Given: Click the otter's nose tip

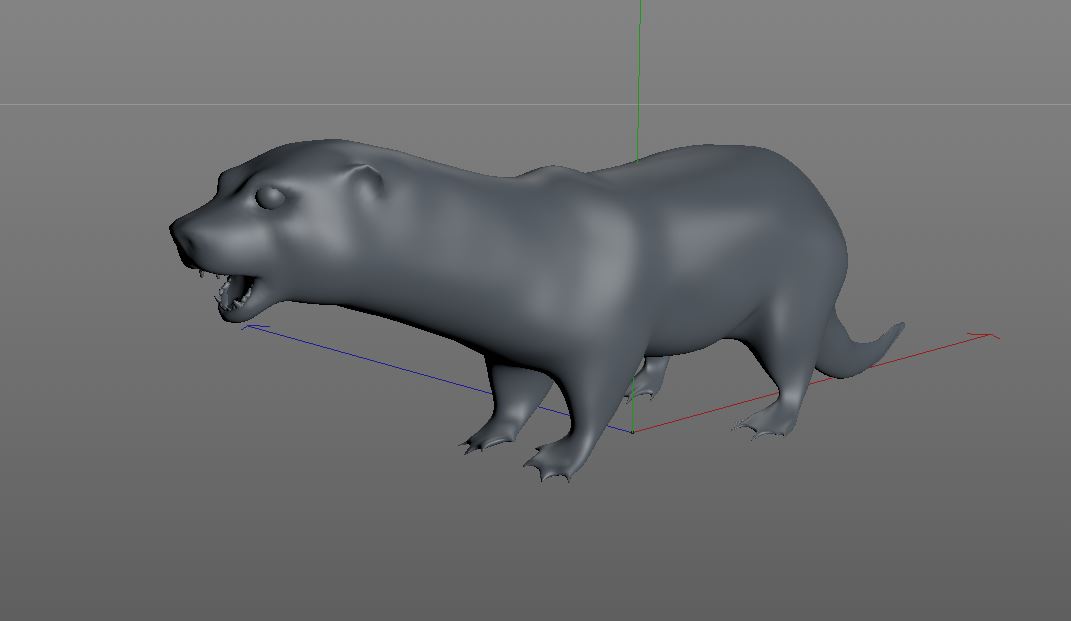Looking at the screenshot, I should 178,230.
